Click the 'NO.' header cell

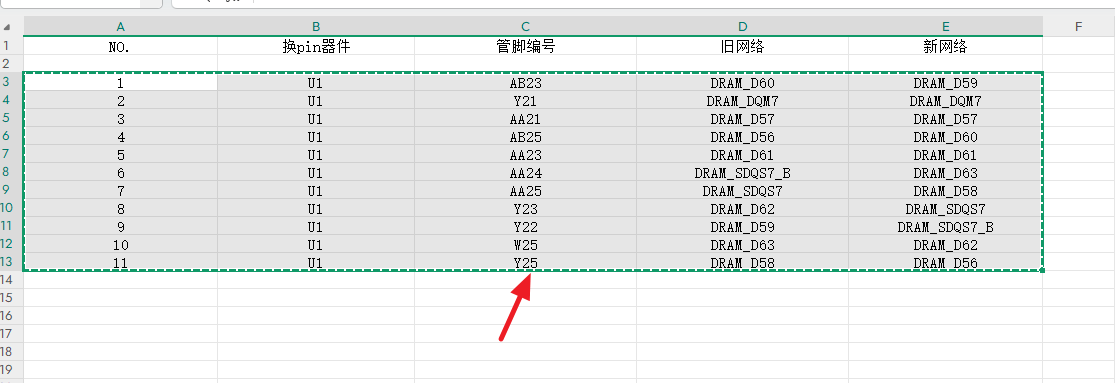pyautogui.click(x=121, y=46)
